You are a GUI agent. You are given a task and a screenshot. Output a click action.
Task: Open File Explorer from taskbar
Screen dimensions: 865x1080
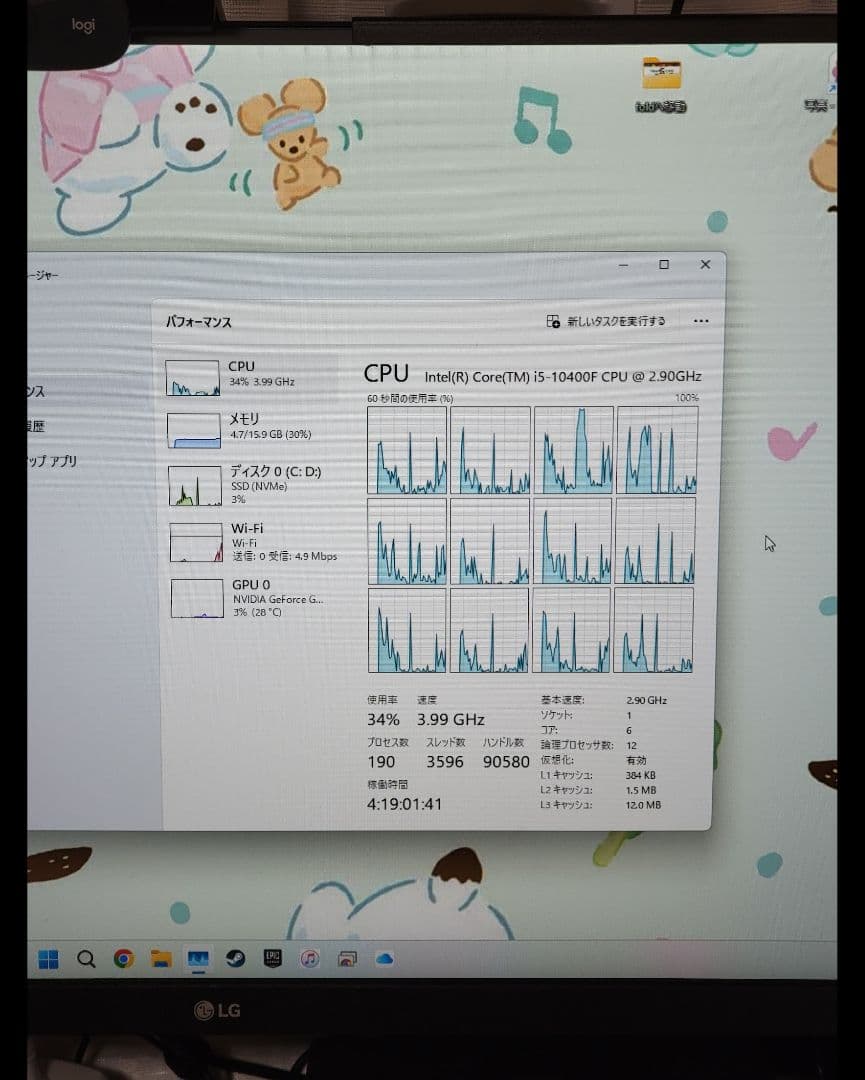coord(161,959)
